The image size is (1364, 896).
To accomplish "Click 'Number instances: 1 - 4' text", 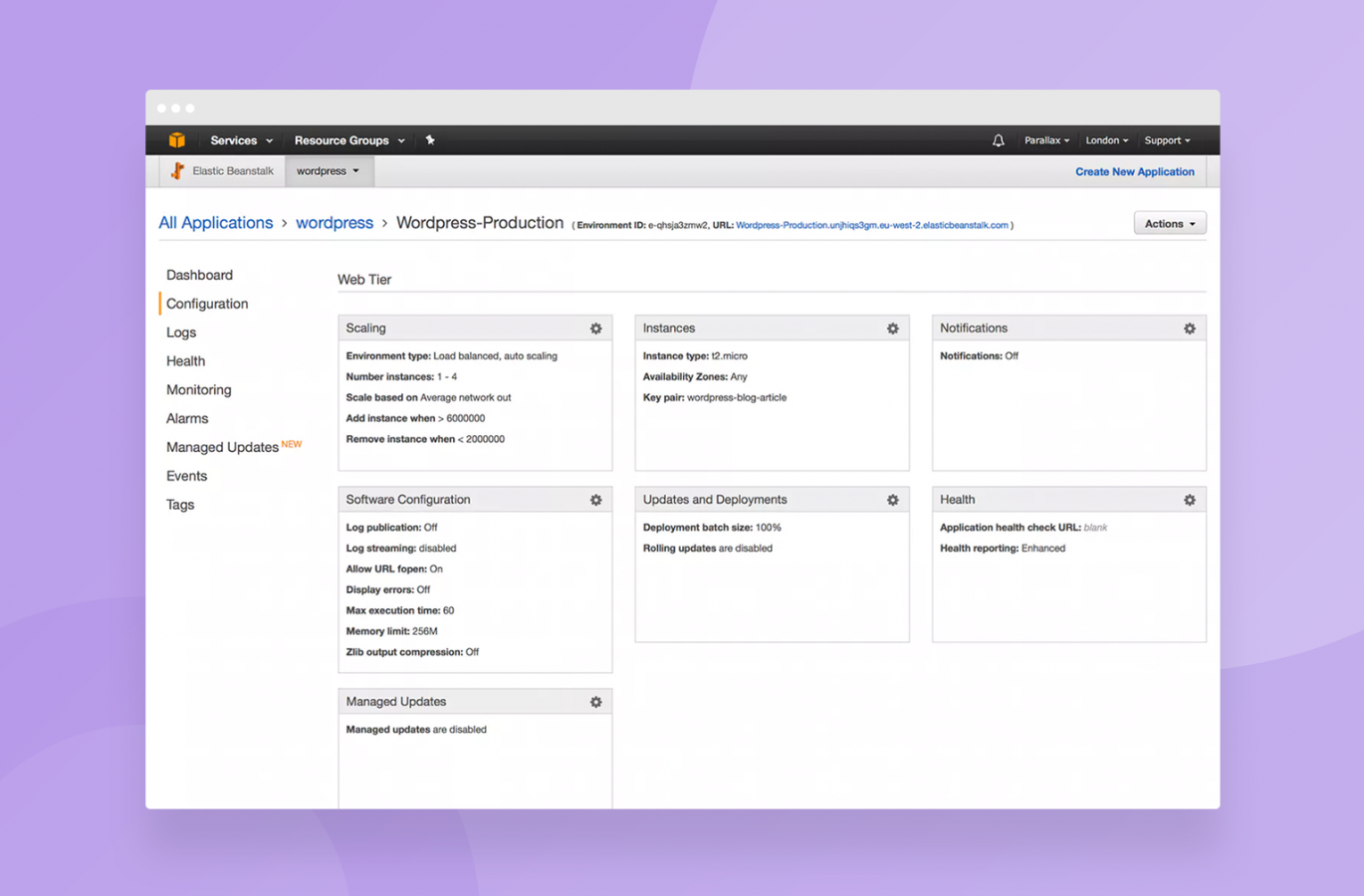I will pos(401,377).
